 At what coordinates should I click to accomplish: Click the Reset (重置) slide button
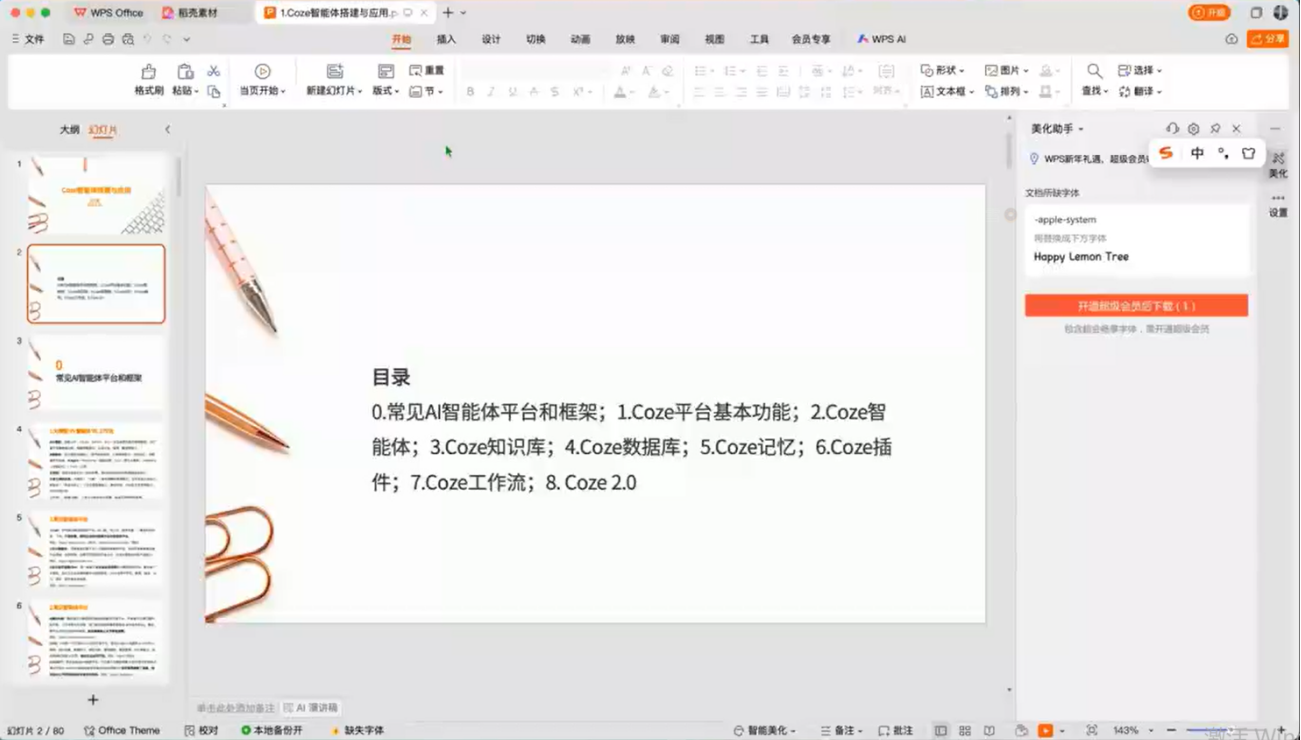pyautogui.click(x=427, y=71)
